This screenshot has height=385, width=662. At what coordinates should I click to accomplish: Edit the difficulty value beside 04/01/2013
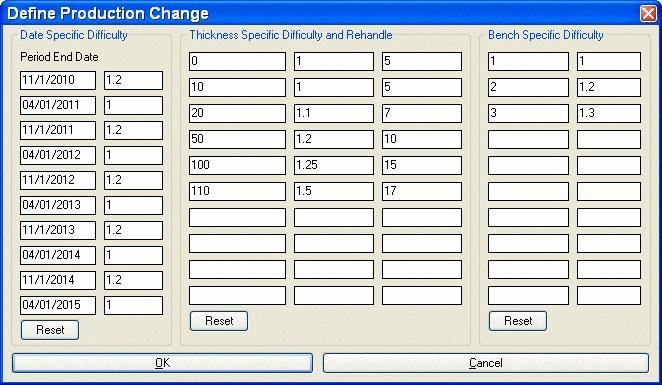point(133,205)
